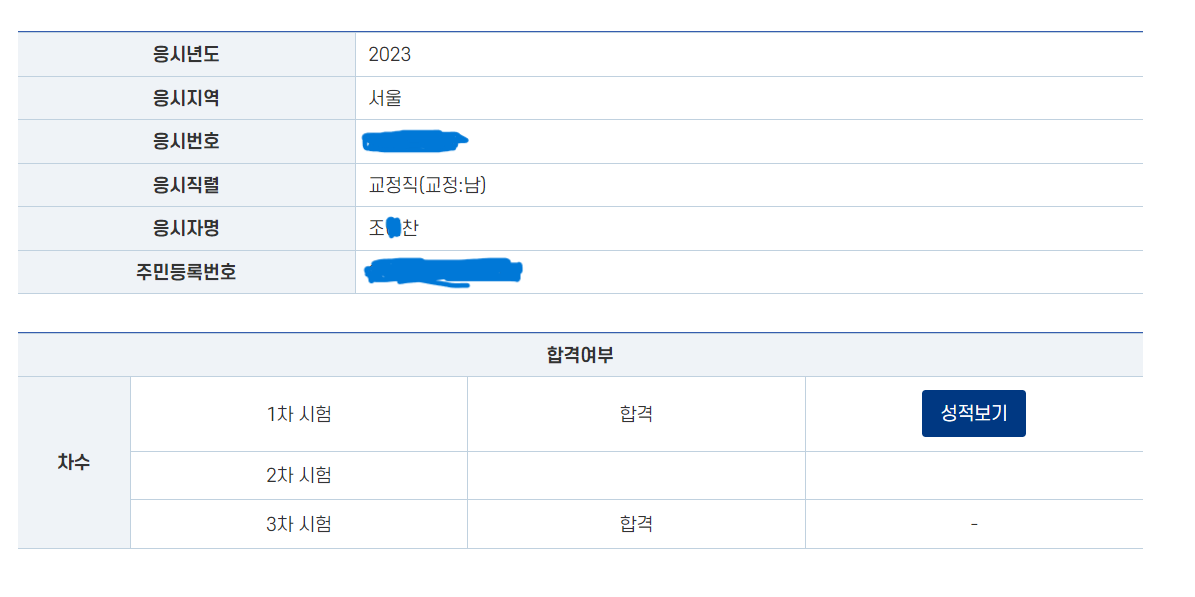Select the 2023 exam year value
Viewport: 1195px width, 597px height.
[389, 54]
